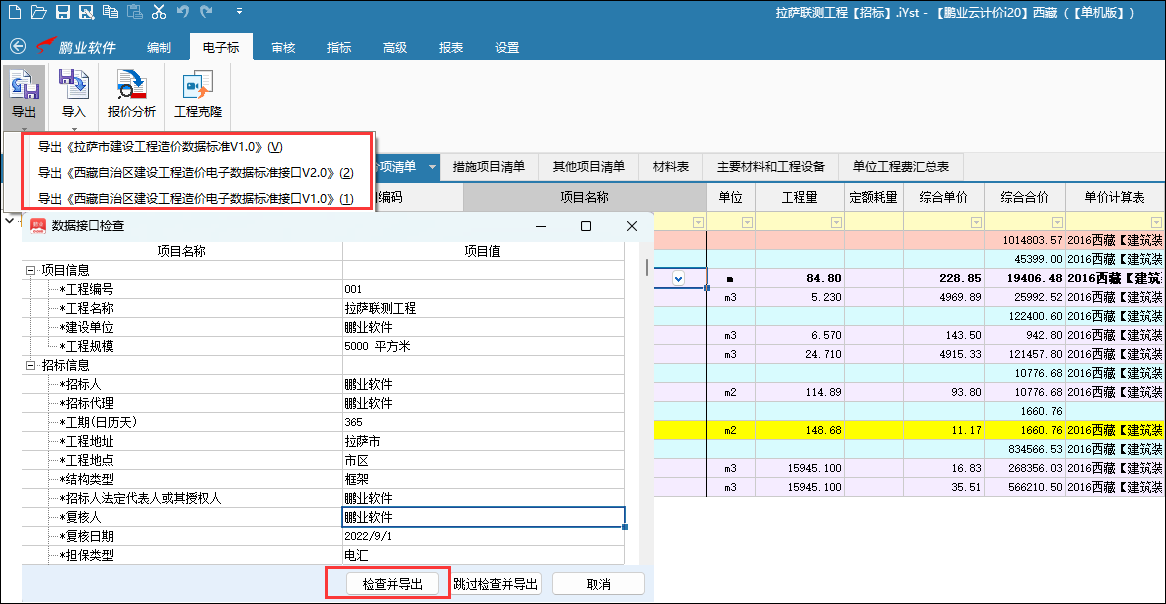Click the Import (导入) ribbon icon
This screenshot has height=604, width=1166.
[74, 93]
